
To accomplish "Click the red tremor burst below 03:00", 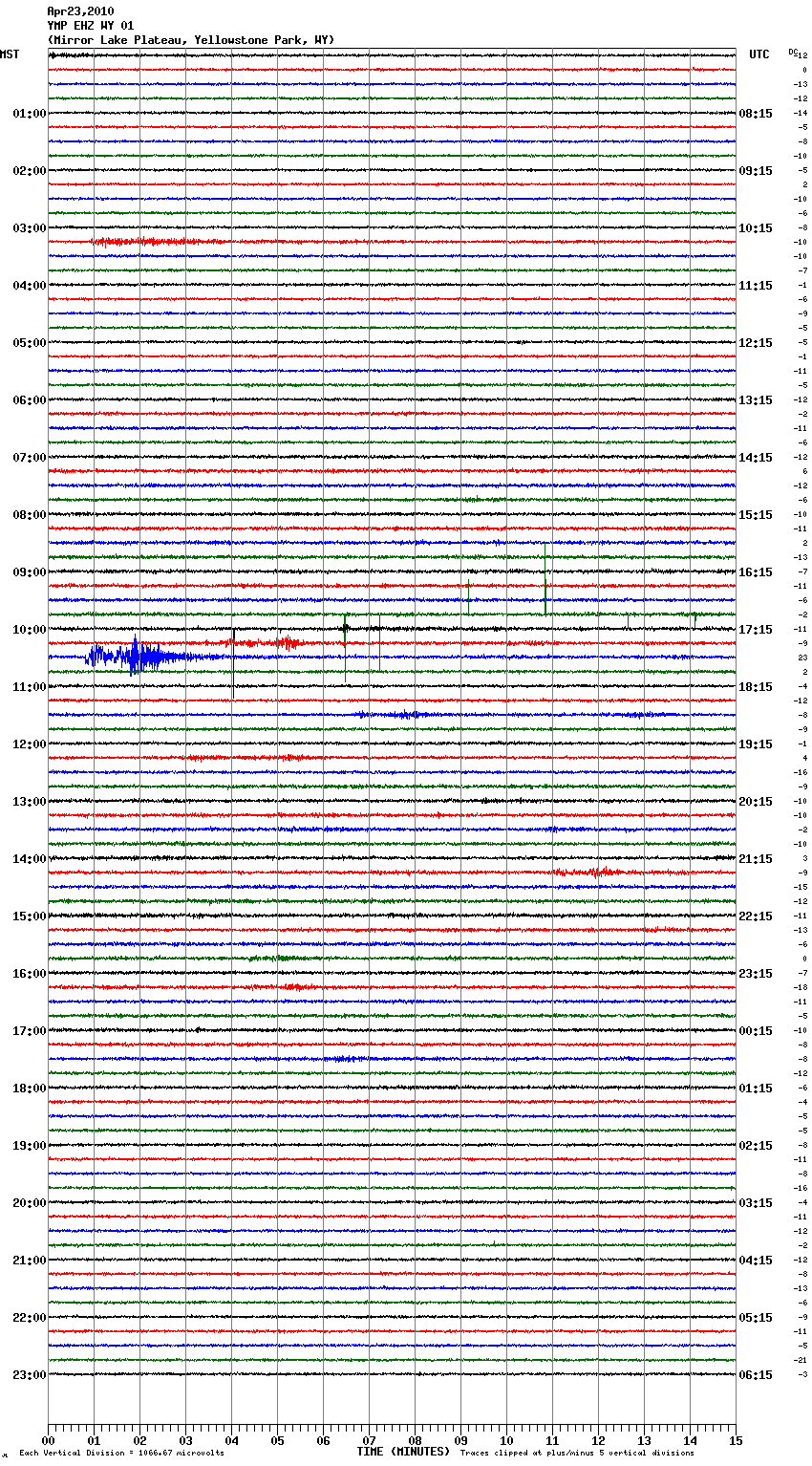I will [158, 242].
